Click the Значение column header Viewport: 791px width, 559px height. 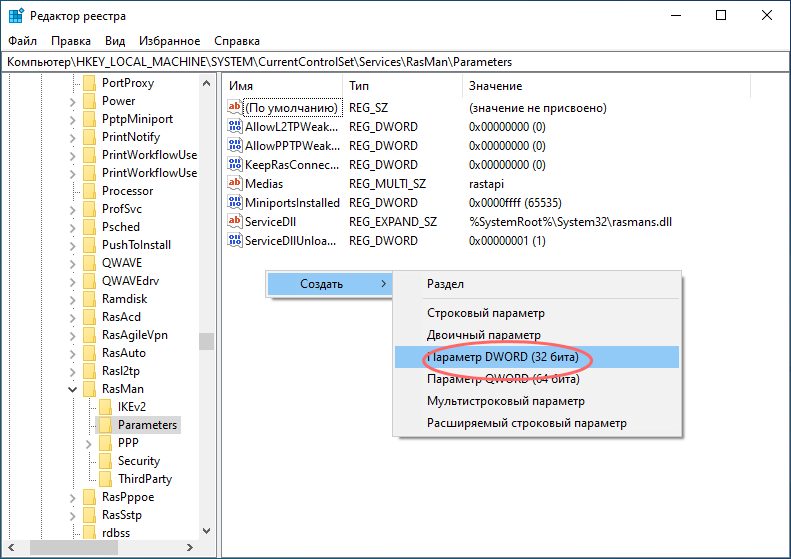[x=606, y=86]
